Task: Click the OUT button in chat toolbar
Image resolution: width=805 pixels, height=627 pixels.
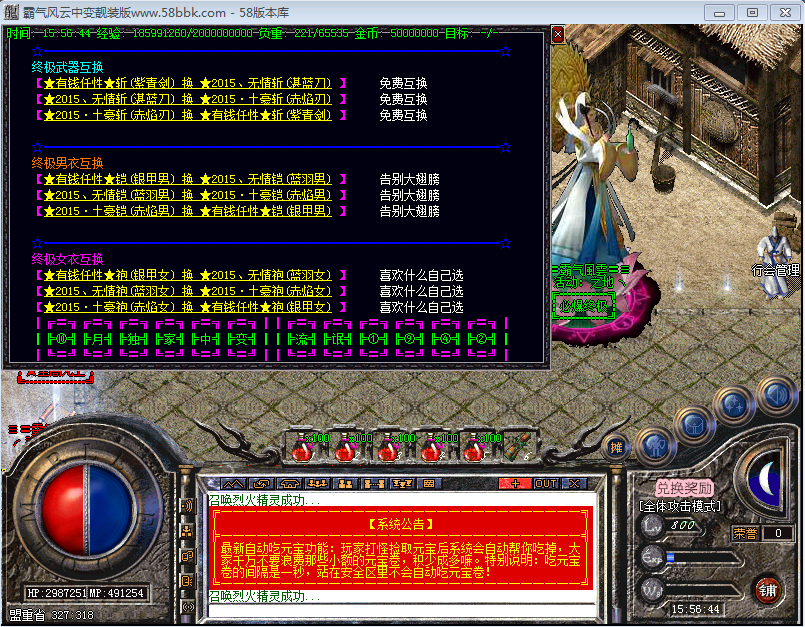Action: click(546, 483)
